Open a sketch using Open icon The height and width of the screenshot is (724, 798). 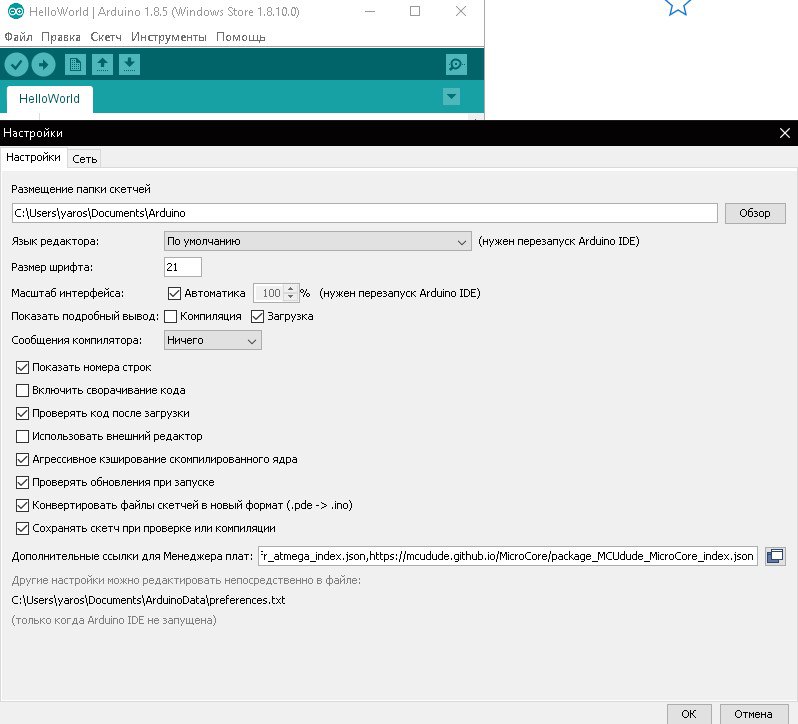coord(102,65)
